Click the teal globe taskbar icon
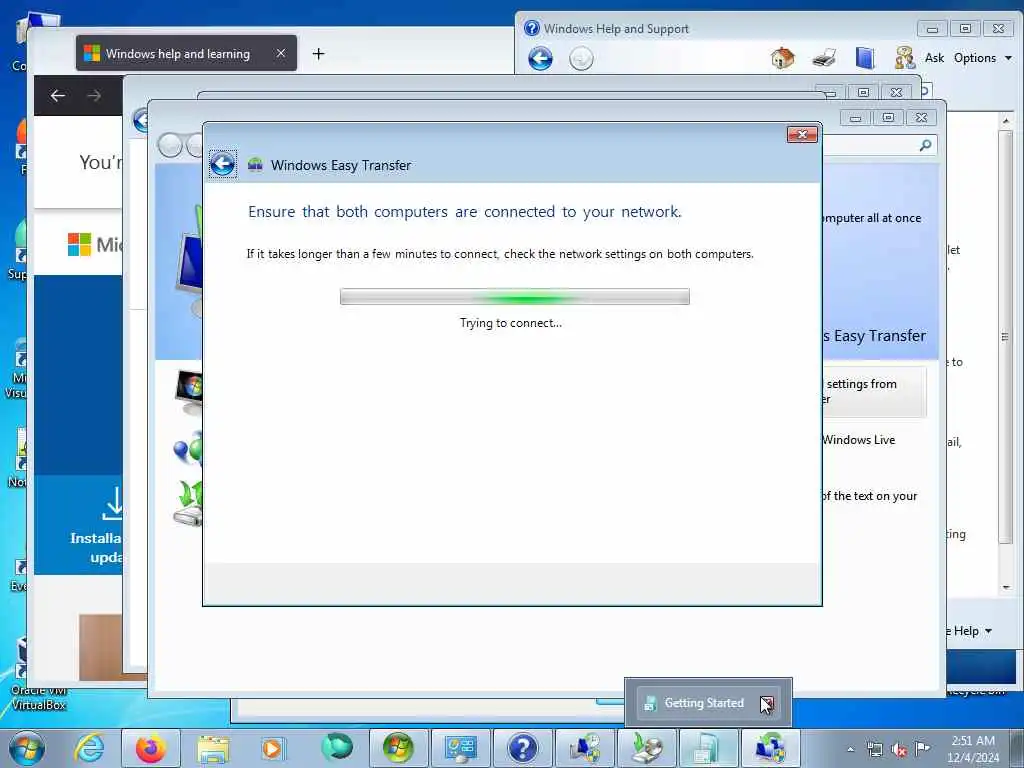Screen dimensions: 1024x768 [x=337, y=748]
